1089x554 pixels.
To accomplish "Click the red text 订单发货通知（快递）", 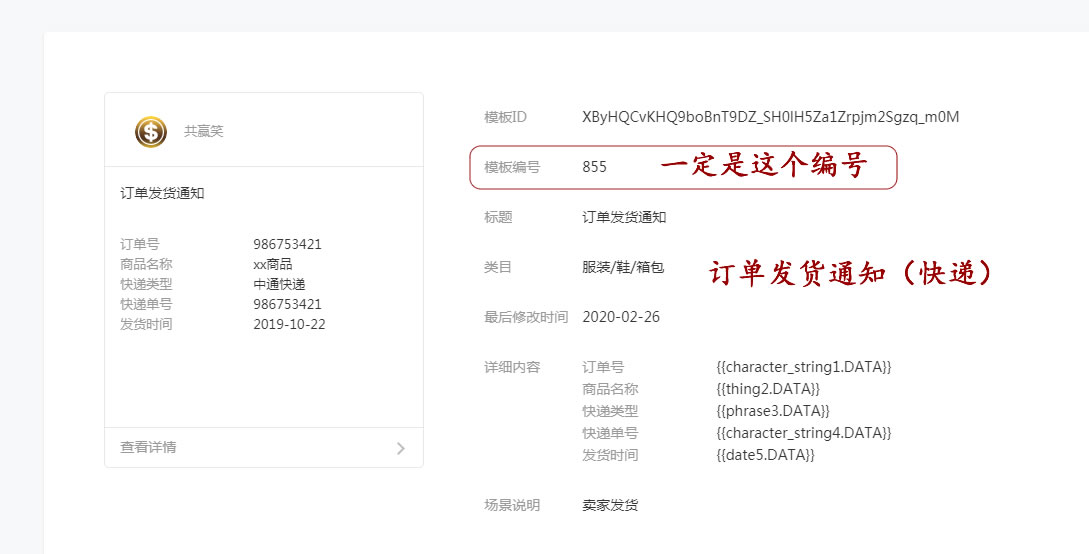I will [x=853, y=273].
